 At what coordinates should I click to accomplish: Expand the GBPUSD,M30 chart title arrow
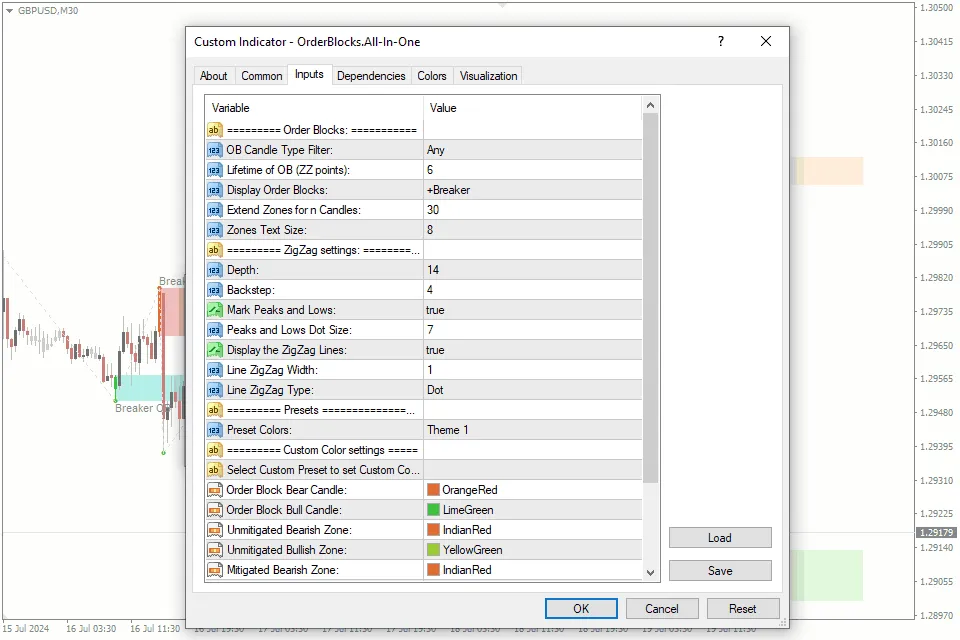[x=9, y=9]
